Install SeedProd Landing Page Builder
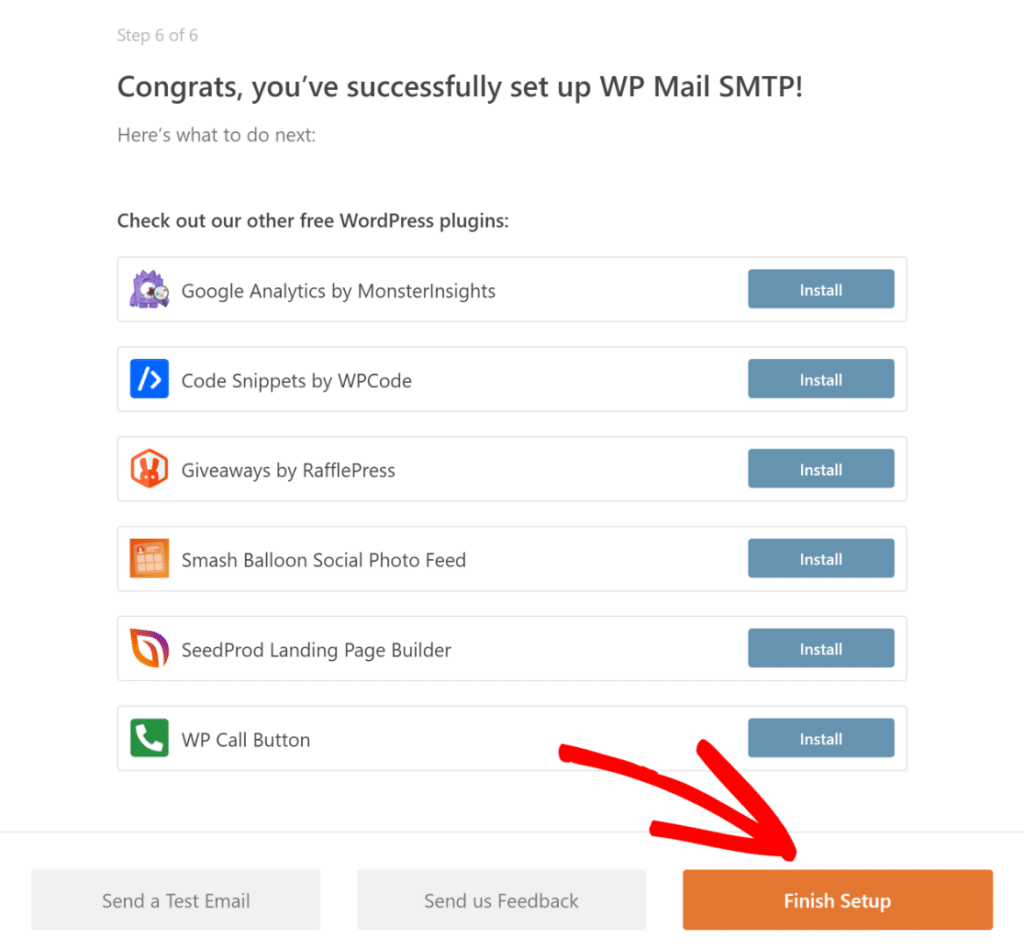1024x950 pixels. (x=820, y=648)
